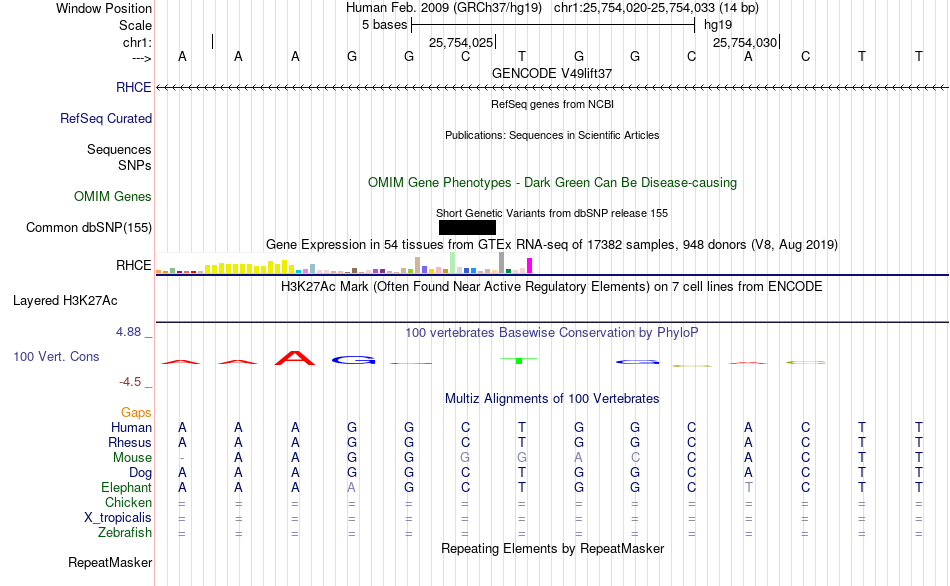Click the tall light-green GTEx expression bar

tap(453, 263)
